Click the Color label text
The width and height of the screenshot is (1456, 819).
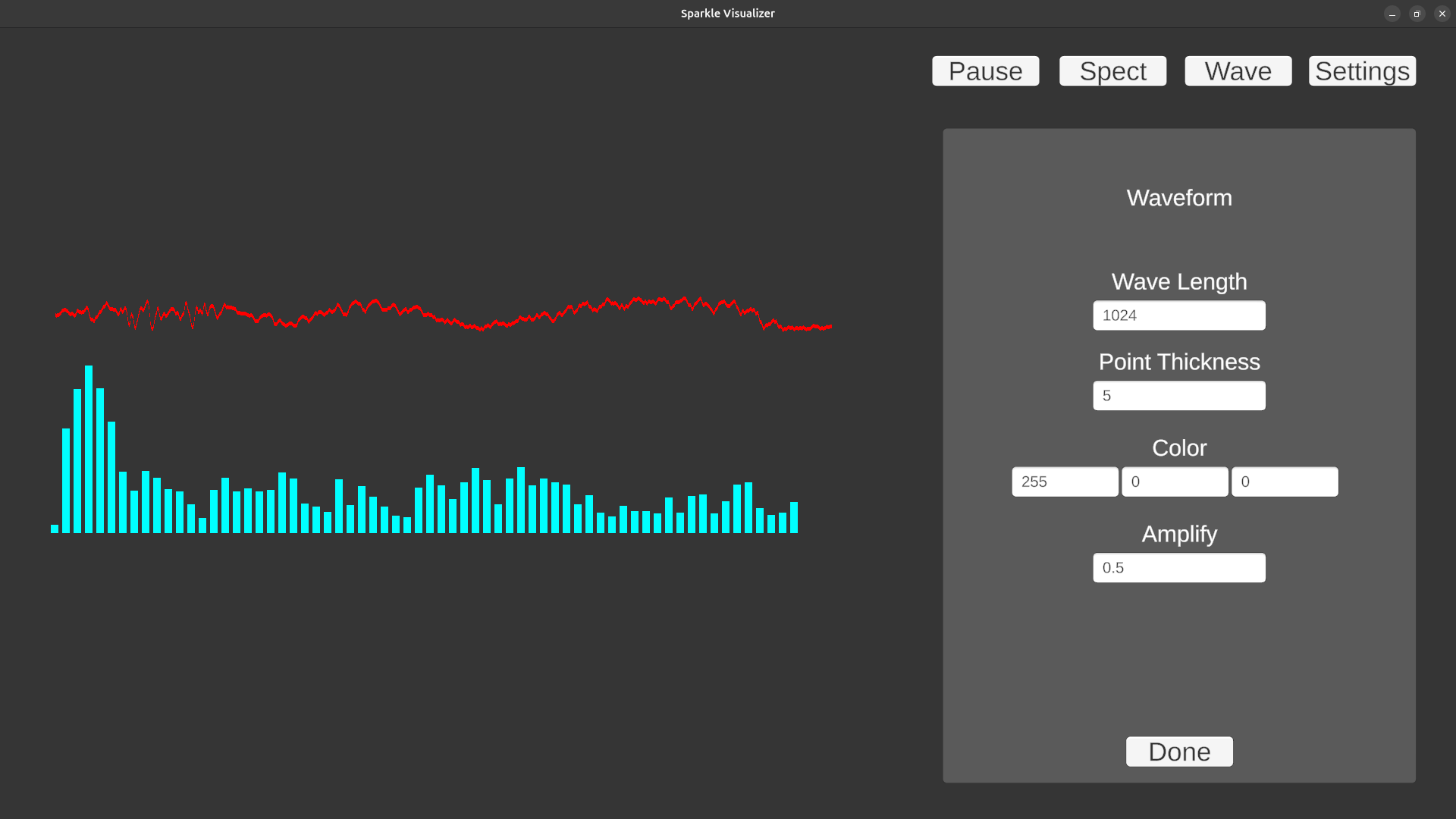click(1179, 448)
